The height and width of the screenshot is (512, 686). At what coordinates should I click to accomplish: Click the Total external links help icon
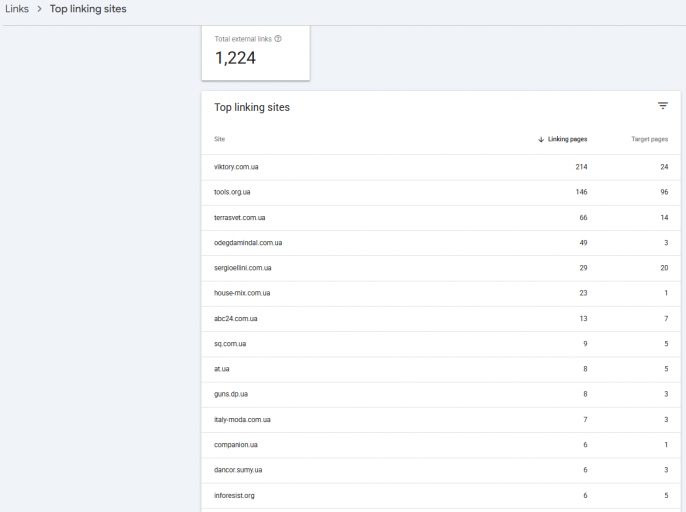coord(278,39)
